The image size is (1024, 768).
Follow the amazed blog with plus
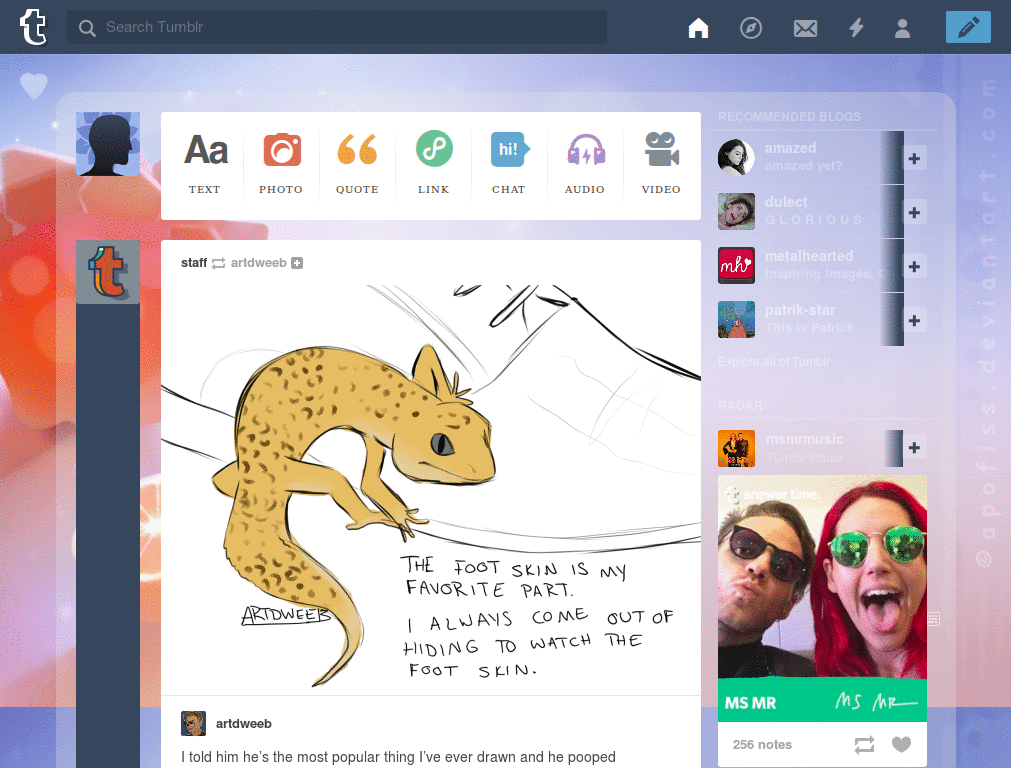pos(914,159)
